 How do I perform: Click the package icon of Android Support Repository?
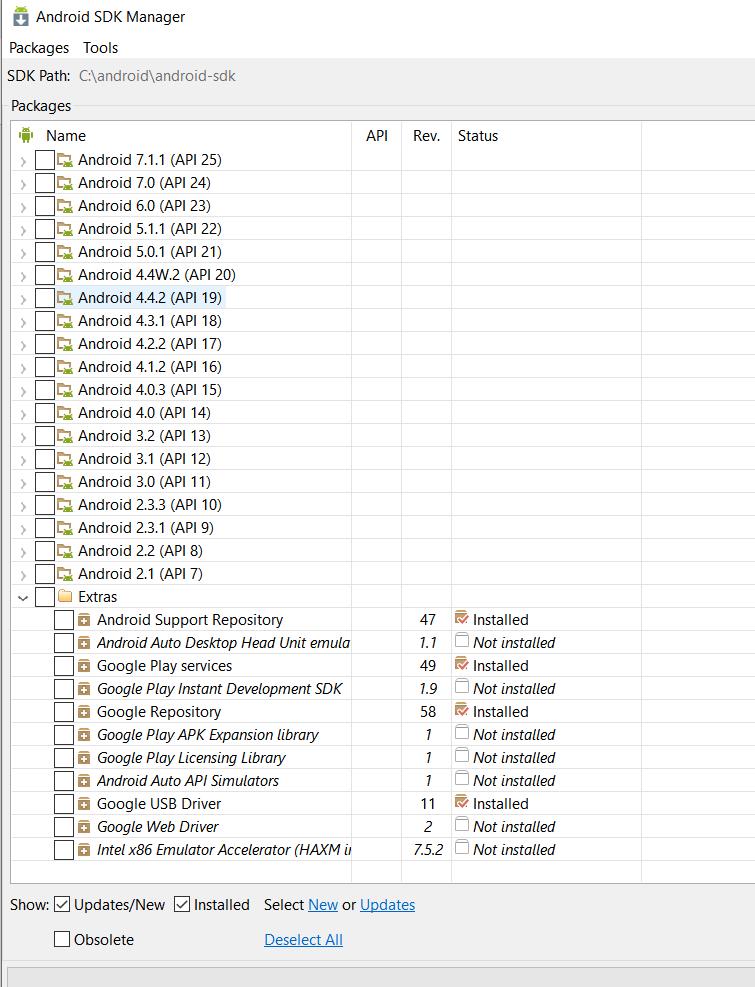[x=84, y=621]
